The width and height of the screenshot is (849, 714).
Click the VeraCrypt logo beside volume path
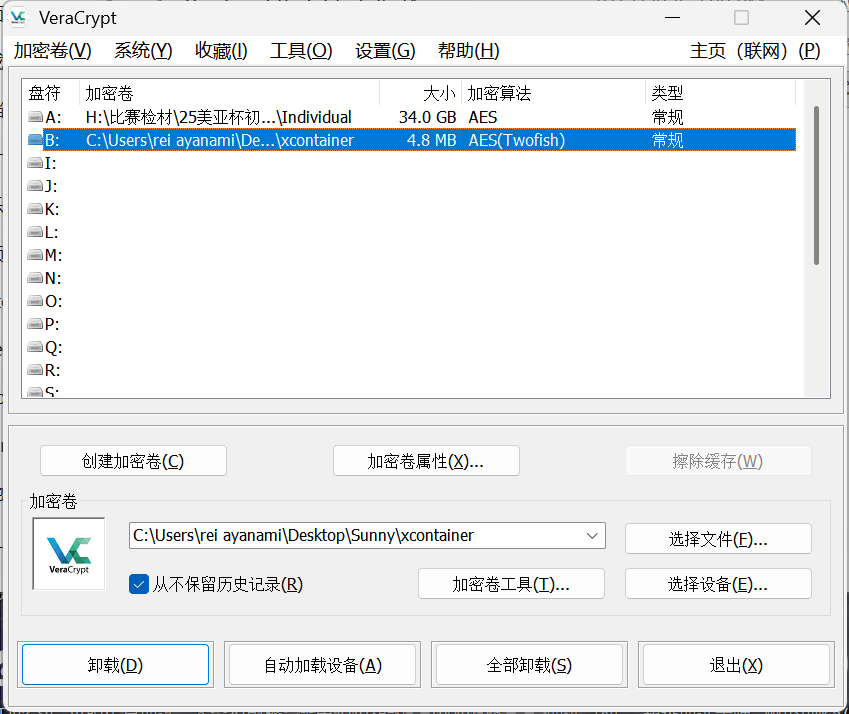click(x=69, y=554)
